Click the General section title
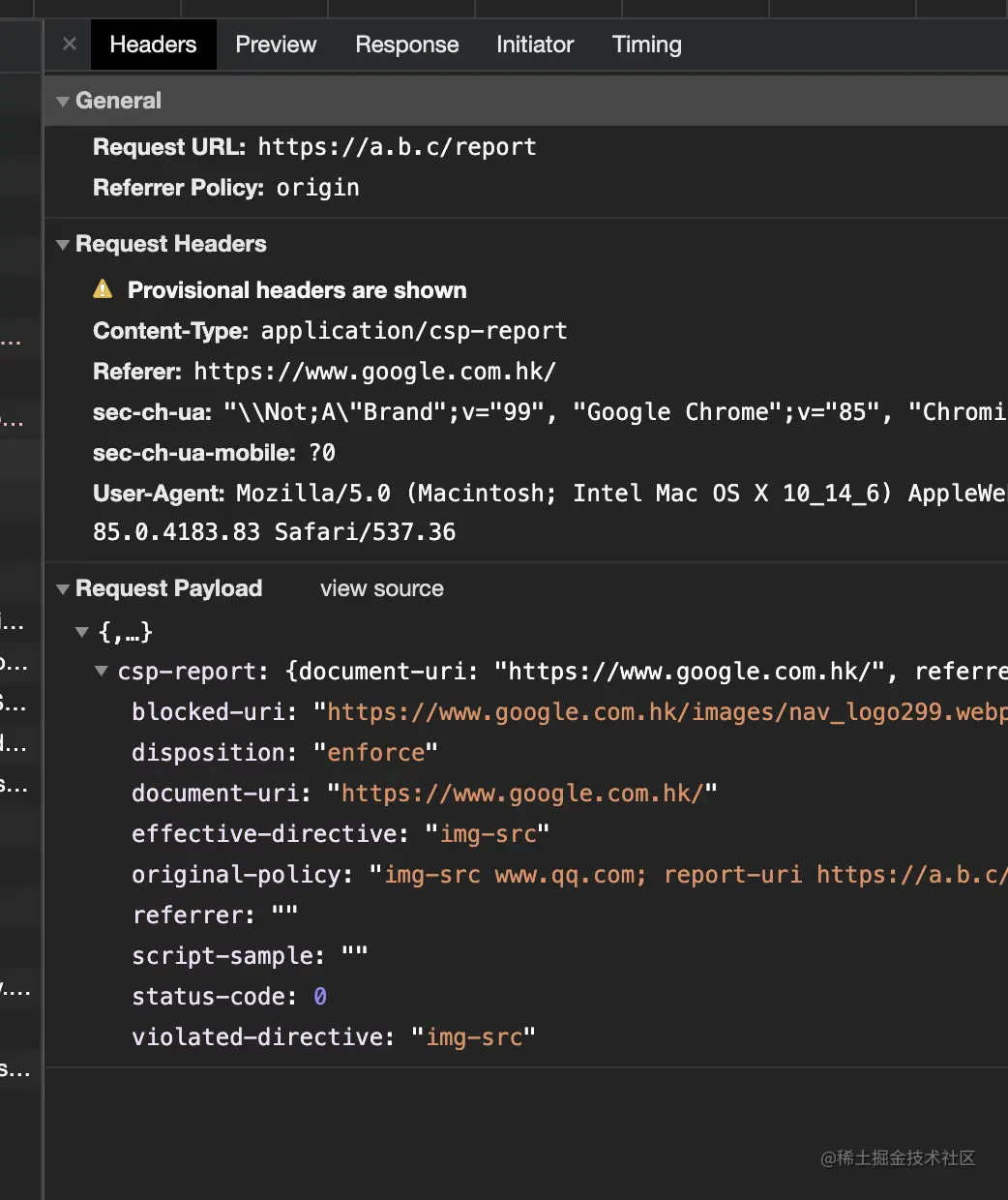Viewport: 1008px width, 1200px height. click(x=118, y=101)
